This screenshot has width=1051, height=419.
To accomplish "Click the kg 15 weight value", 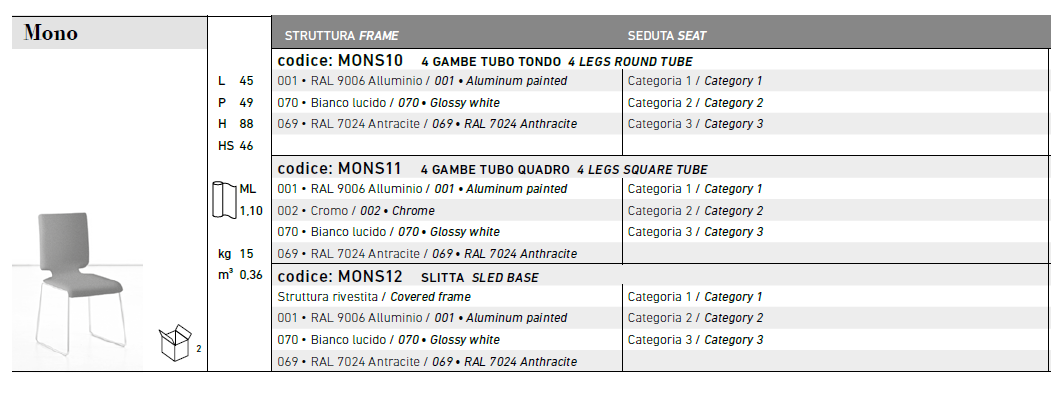I will (235, 253).
